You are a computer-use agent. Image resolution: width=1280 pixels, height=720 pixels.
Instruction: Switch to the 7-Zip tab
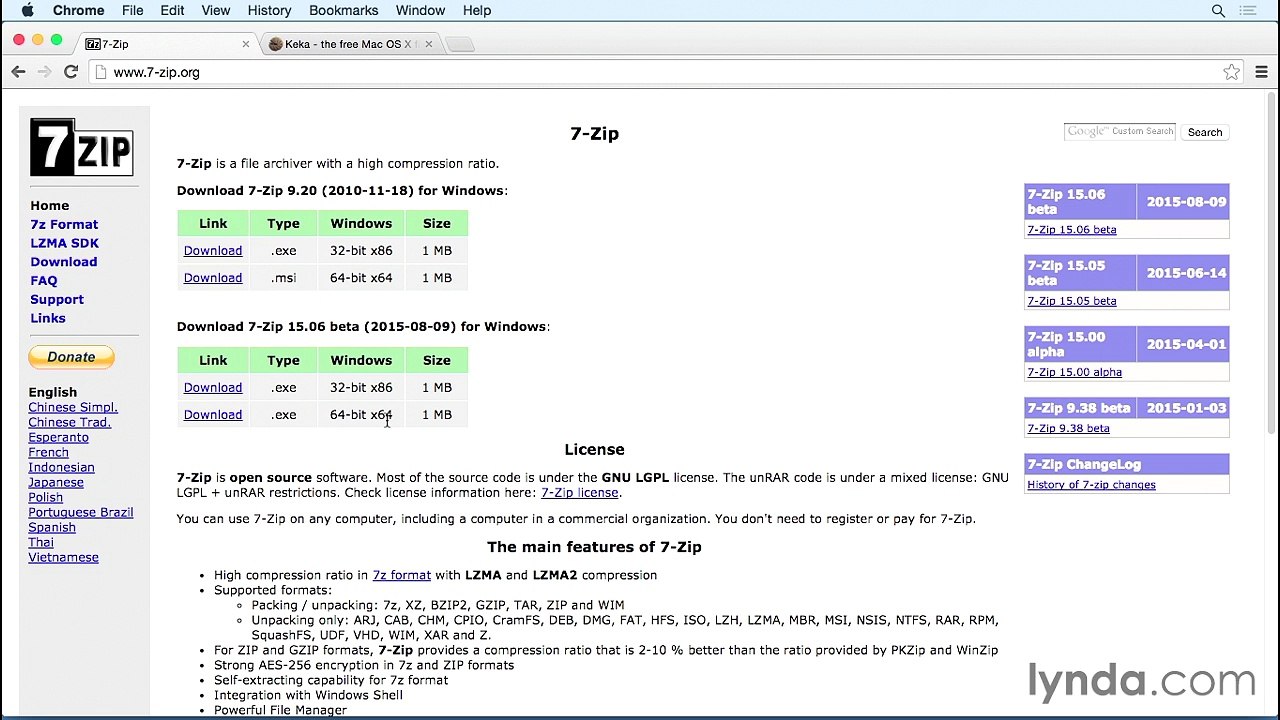(x=165, y=44)
